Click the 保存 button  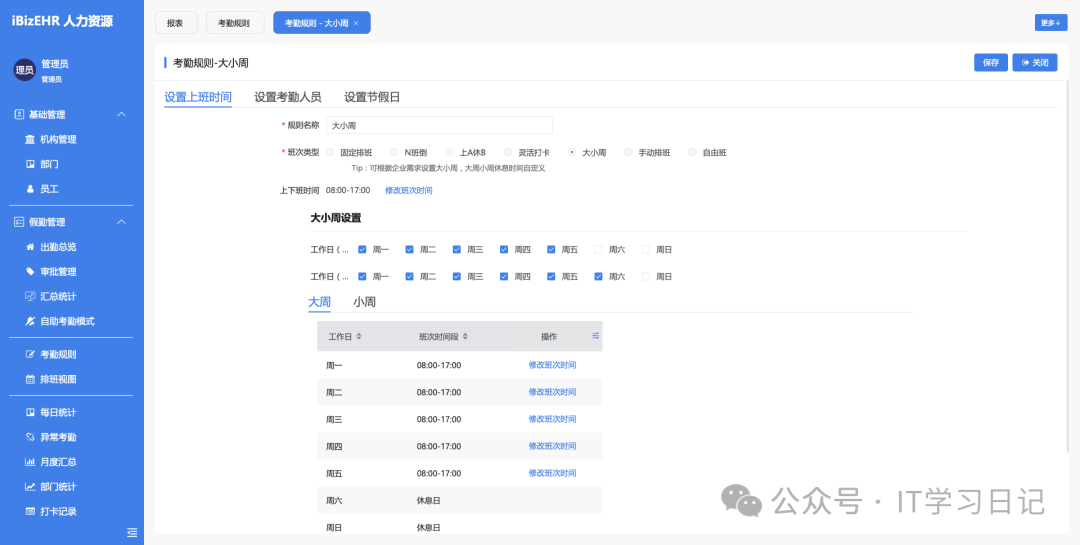(990, 63)
